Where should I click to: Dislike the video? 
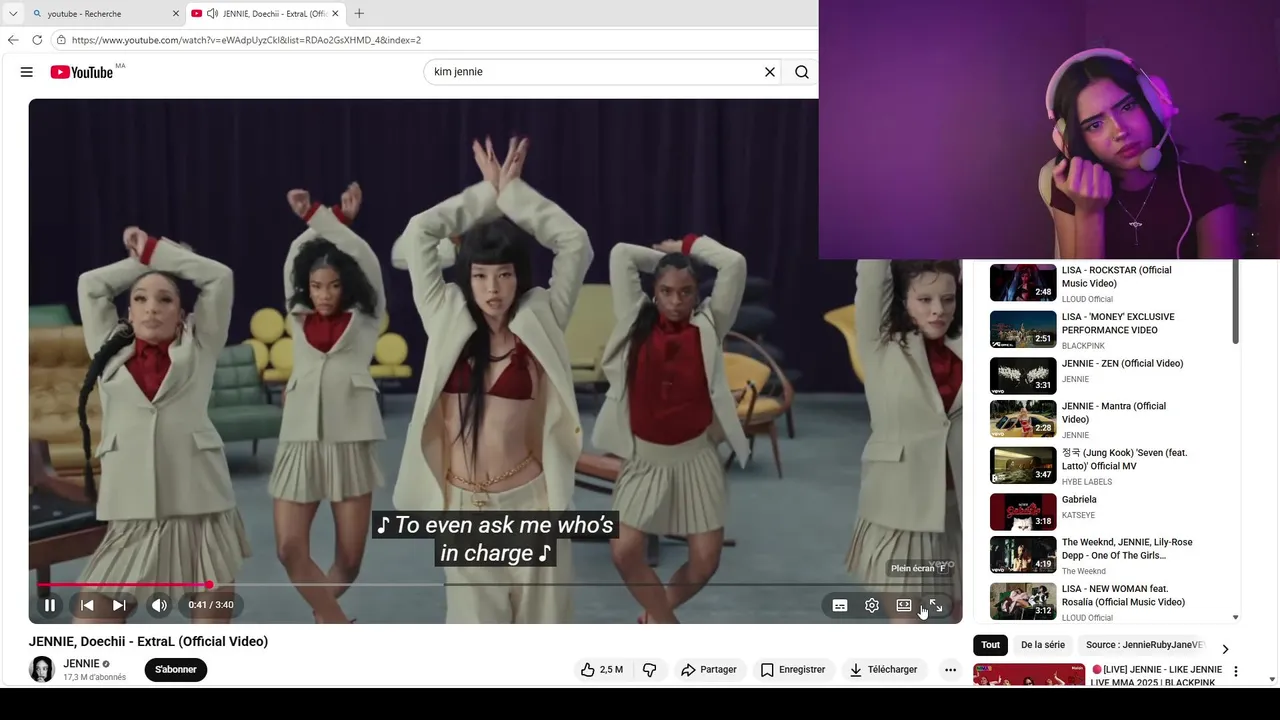pos(649,670)
